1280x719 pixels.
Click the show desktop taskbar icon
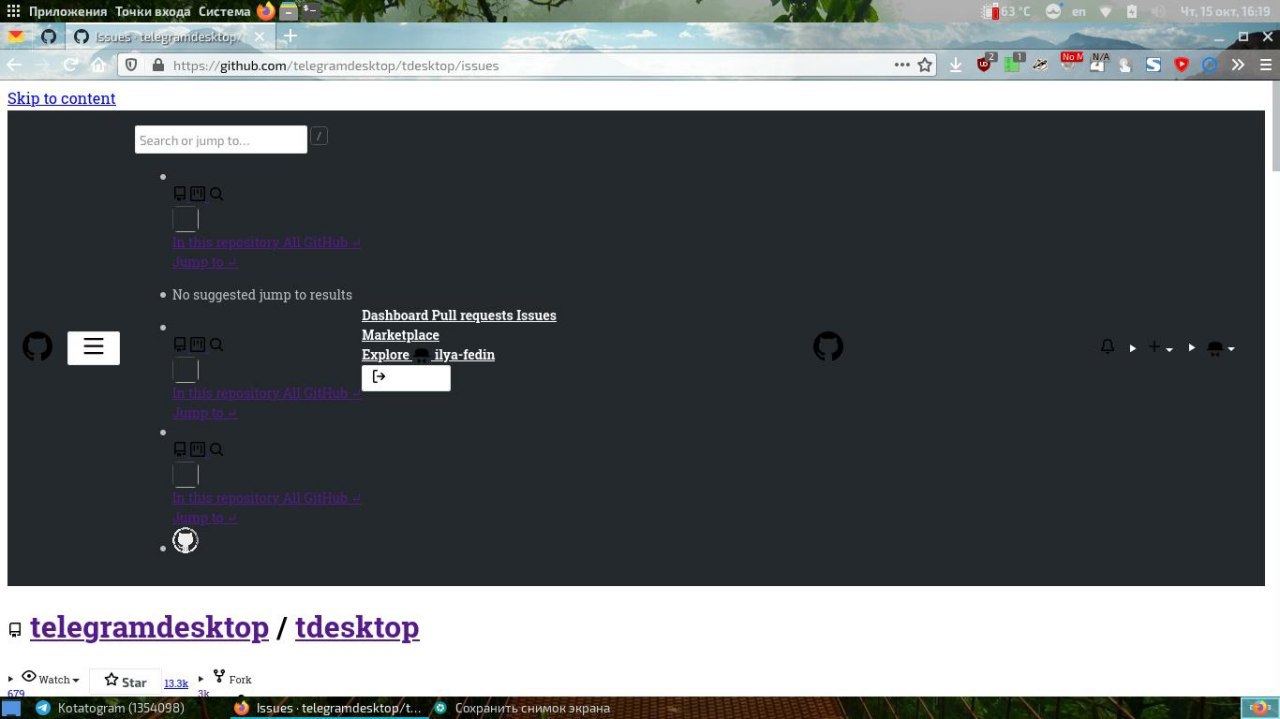pos(12,708)
